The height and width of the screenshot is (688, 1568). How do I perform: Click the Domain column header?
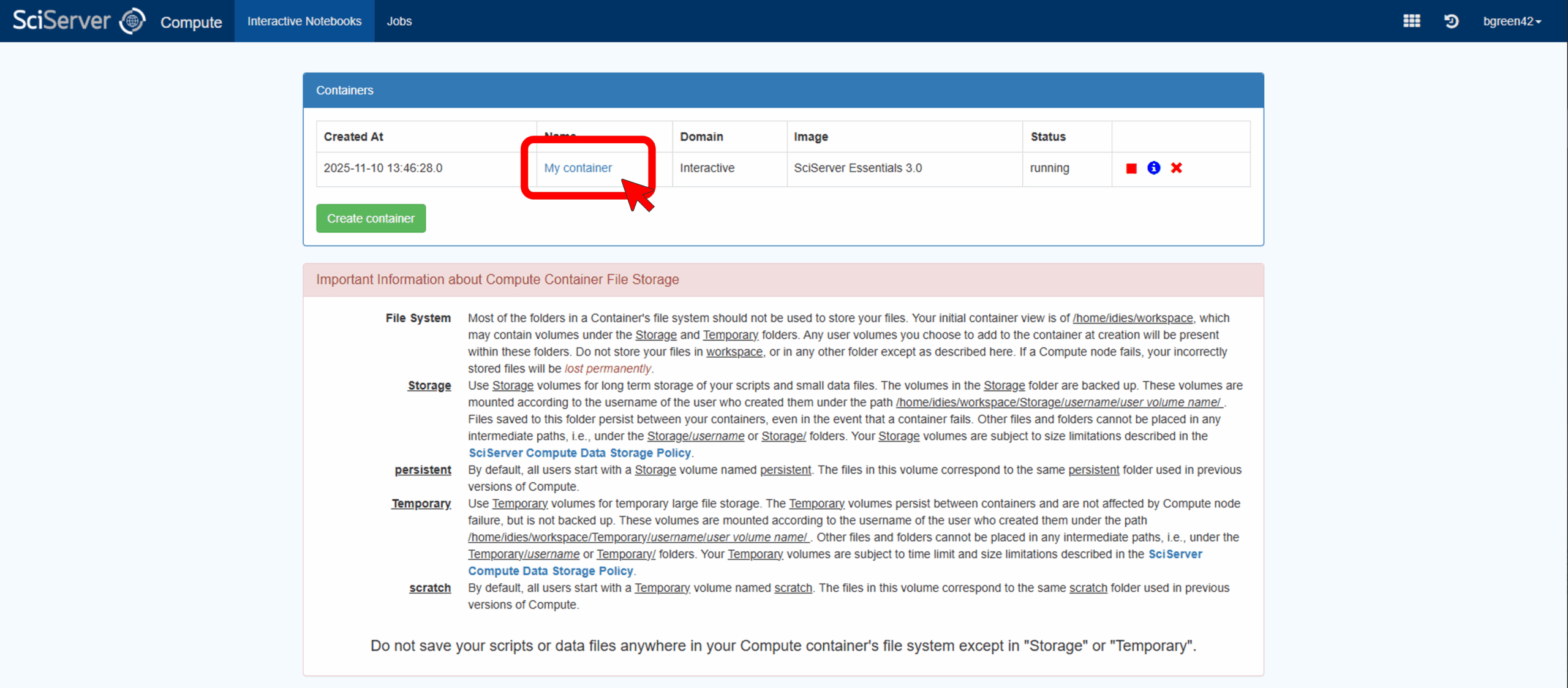[x=701, y=137]
